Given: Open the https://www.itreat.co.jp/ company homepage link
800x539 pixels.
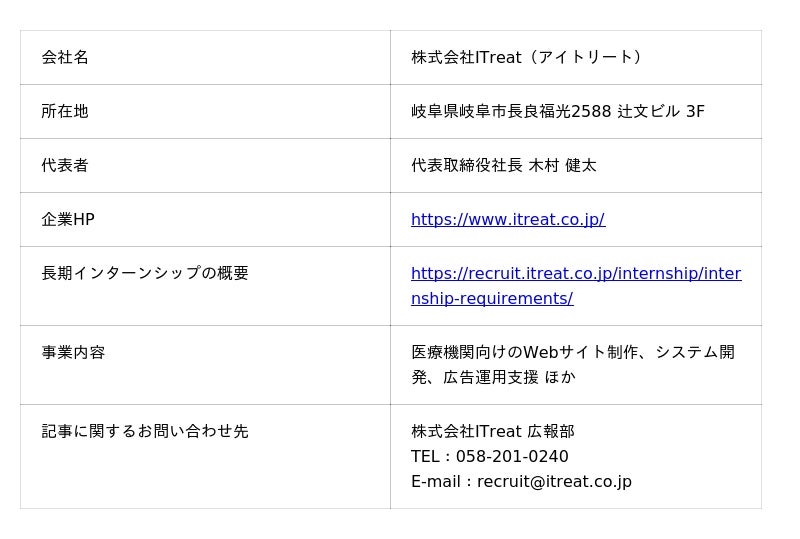Looking at the screenshot, I should point(507,219).
